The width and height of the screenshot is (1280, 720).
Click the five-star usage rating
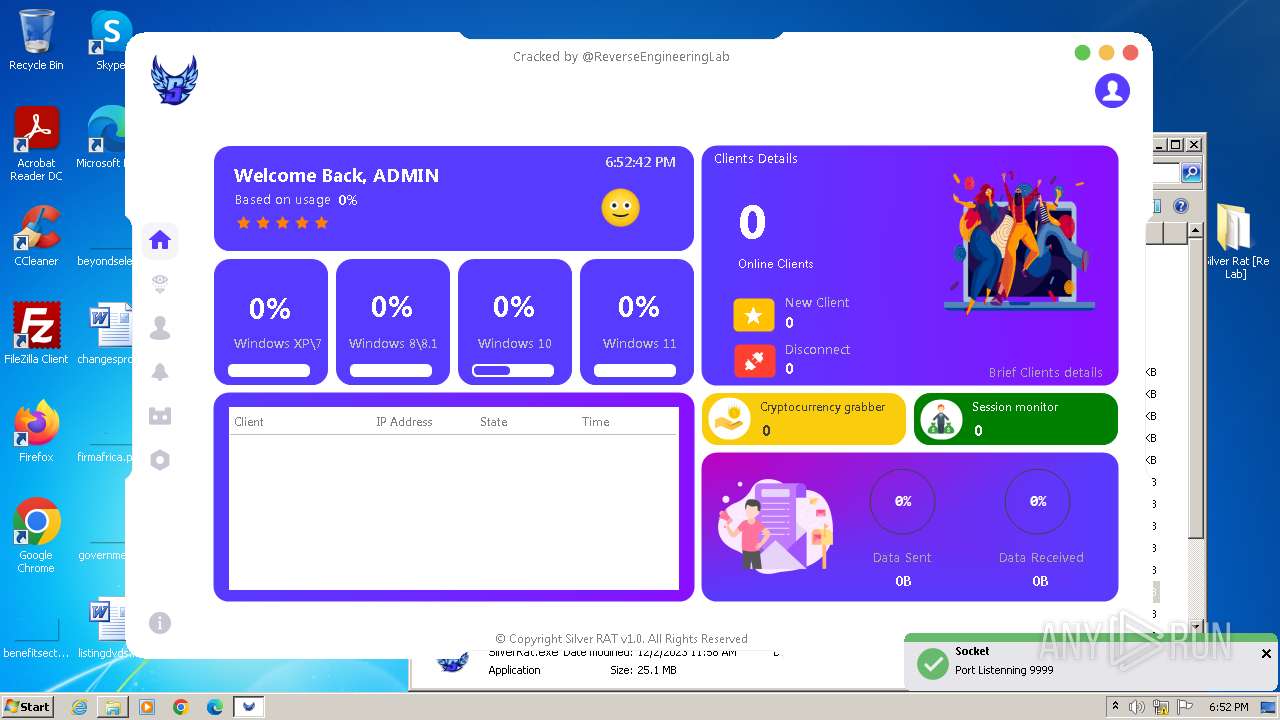pos(282,223)
